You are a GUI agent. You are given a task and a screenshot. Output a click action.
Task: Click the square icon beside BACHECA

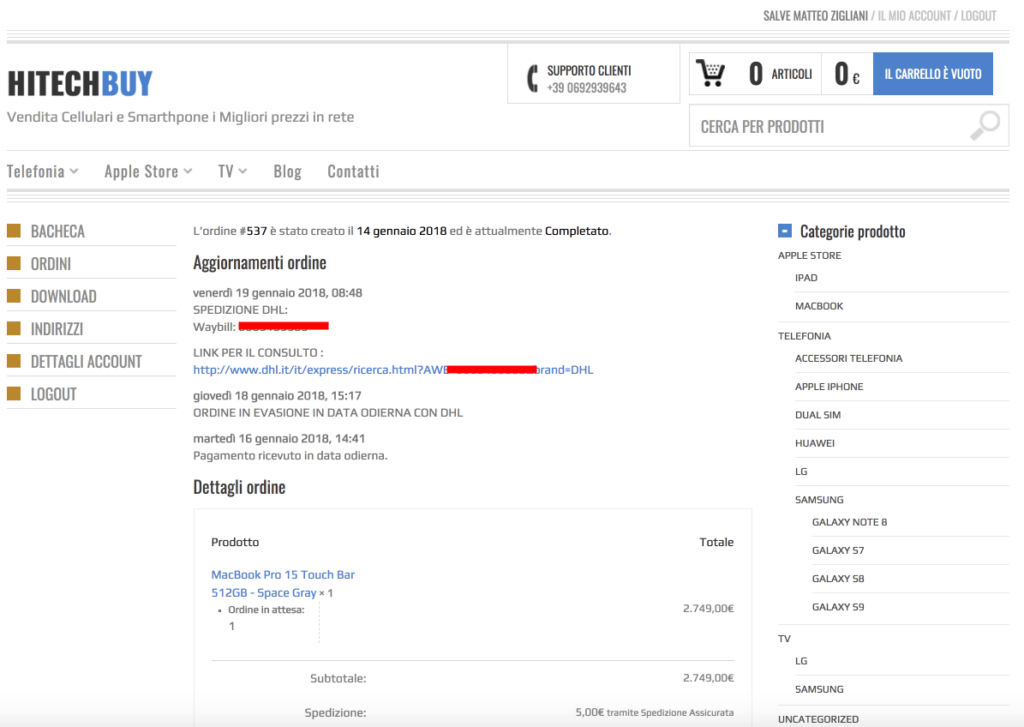click(x=14, y=231)
